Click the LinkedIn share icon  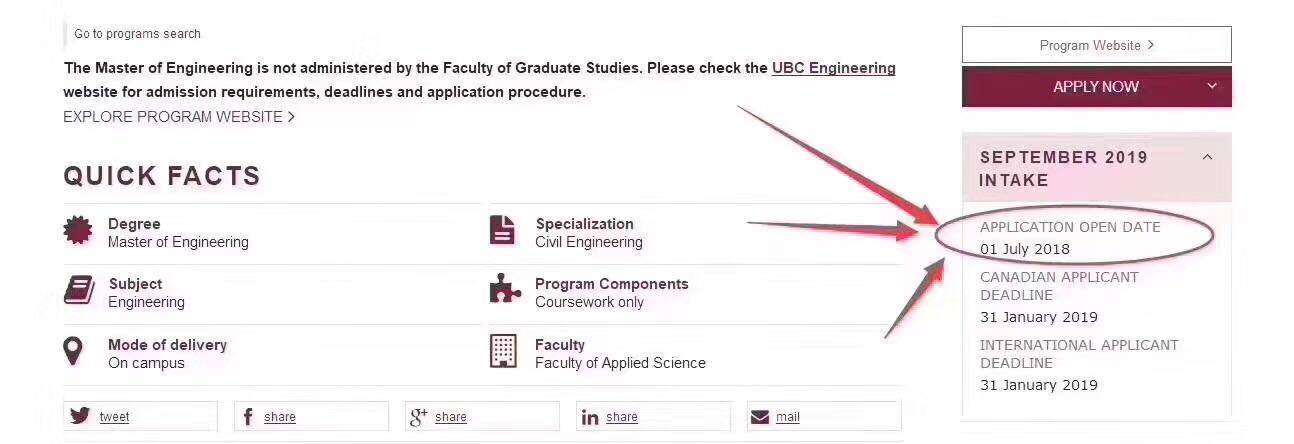click(590, 417)
